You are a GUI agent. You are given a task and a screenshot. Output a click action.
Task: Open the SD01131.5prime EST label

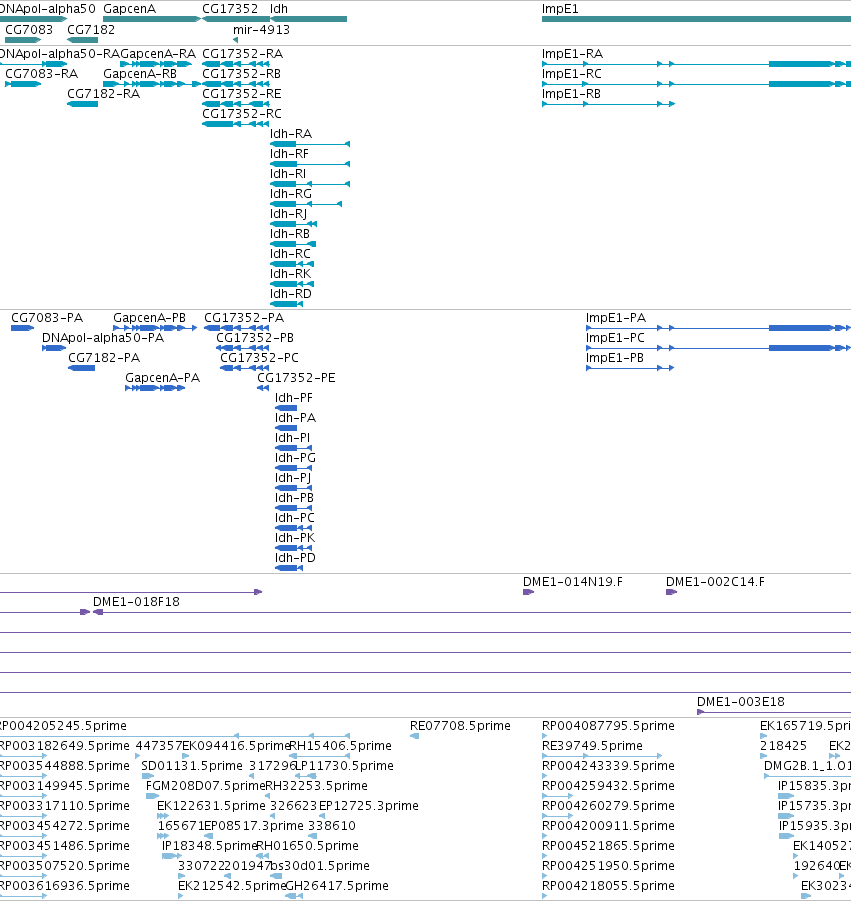tap(192, 766)
